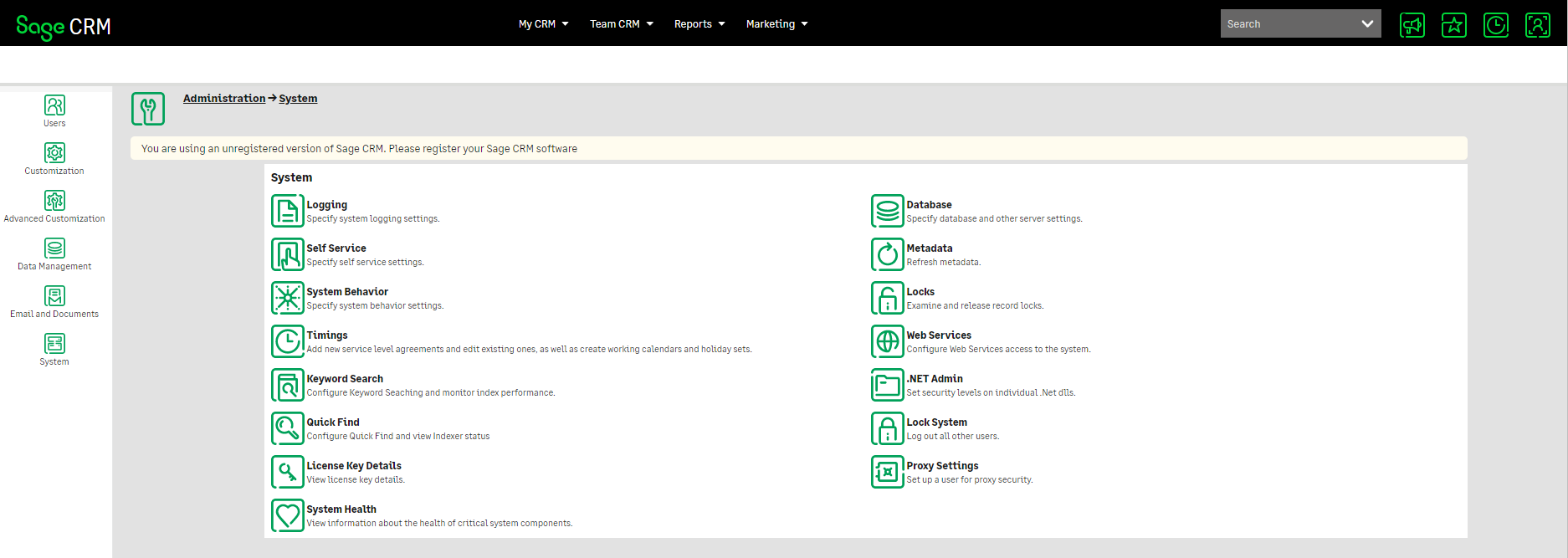Open the Advanced Customization sidebar icon
Viewport: 1568px width, 558px height.
pyautogui.click(x=54, y=201)
